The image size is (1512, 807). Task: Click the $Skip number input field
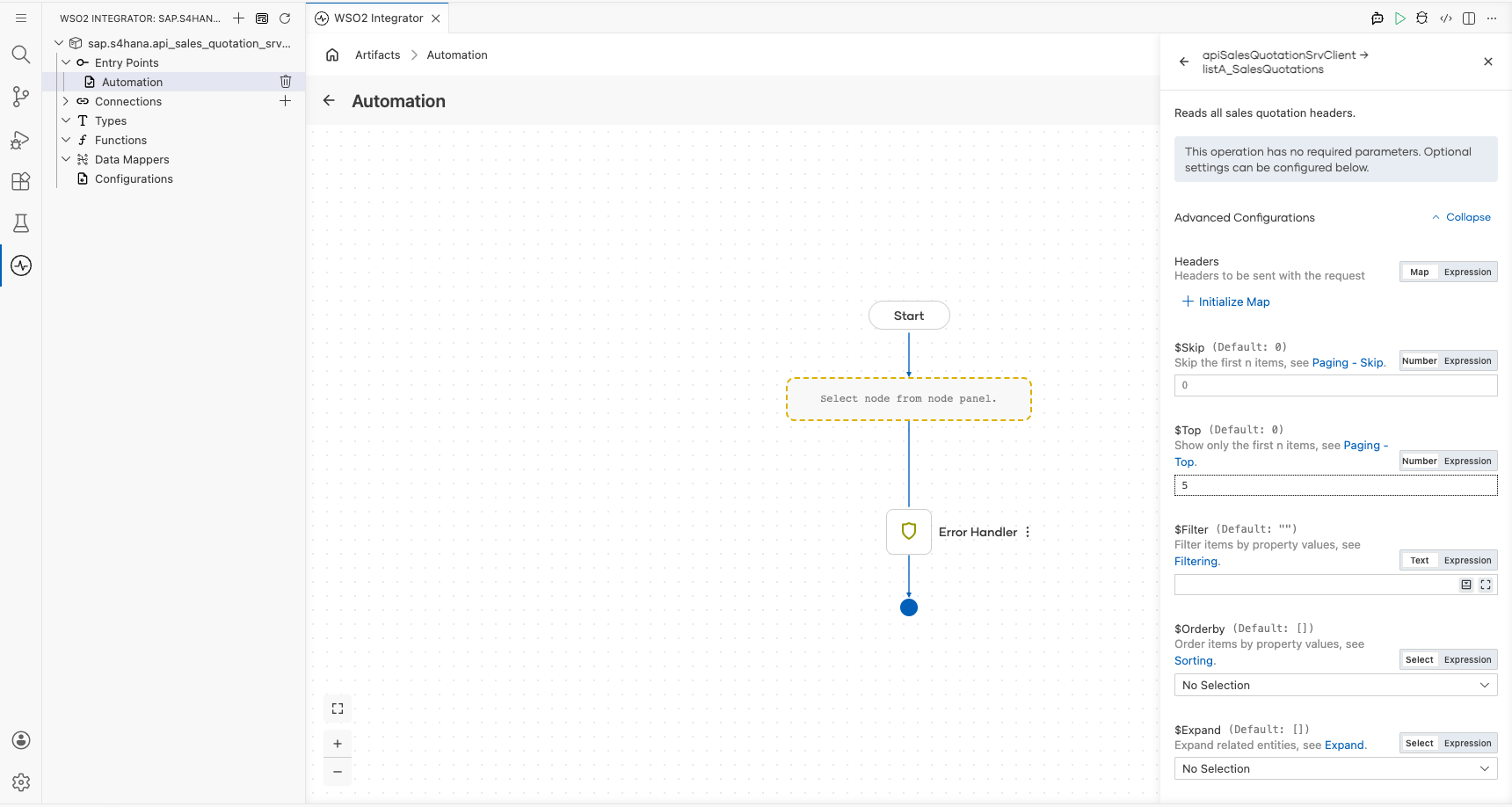click(1335, 385)
